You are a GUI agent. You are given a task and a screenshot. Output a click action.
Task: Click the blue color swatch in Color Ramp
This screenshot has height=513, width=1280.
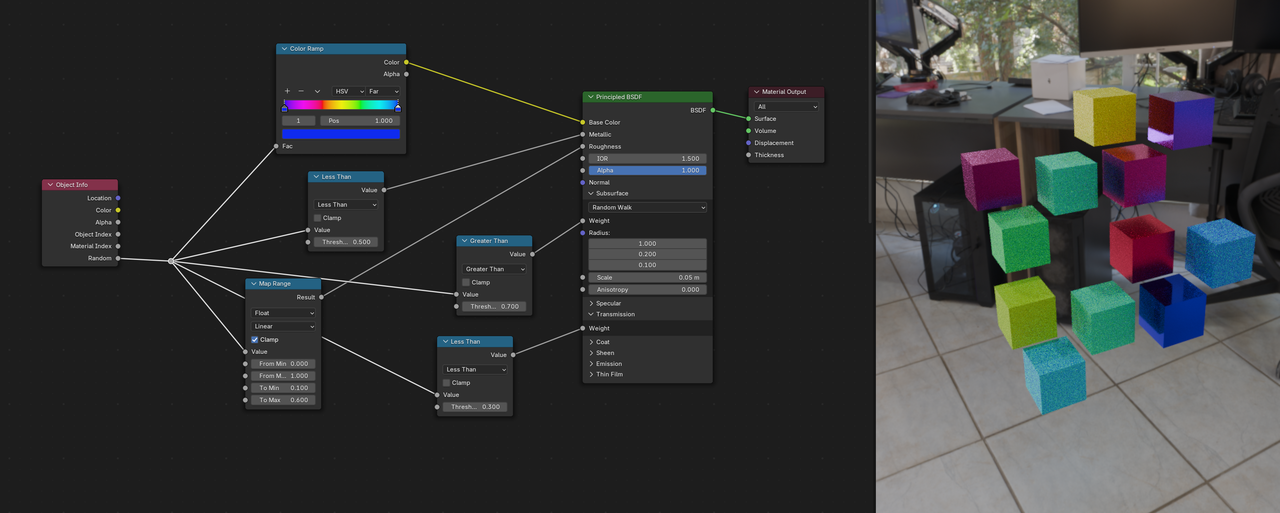point(341,134)
